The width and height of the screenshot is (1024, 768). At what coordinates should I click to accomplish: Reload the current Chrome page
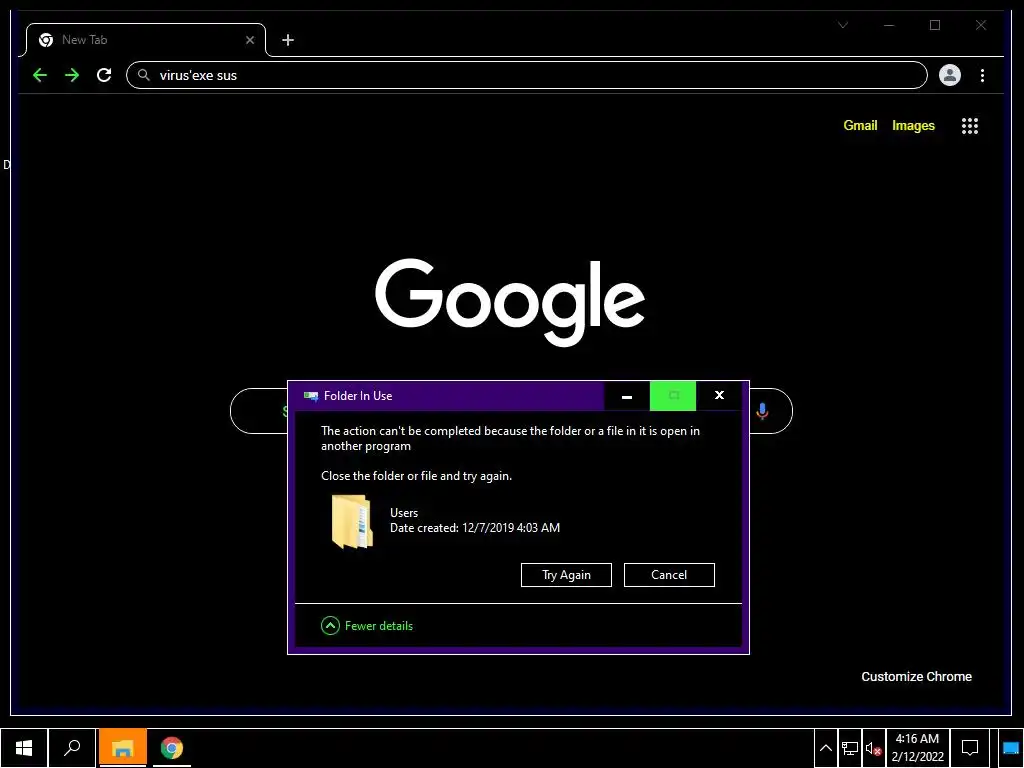click(x=104, y=75)
